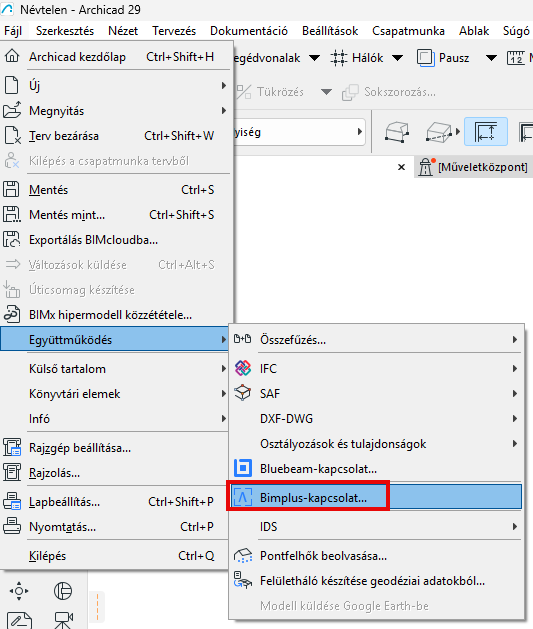Click the Bluebeam-kapcsolat blue square icon

pyautogui.click(x=243, y=468)
